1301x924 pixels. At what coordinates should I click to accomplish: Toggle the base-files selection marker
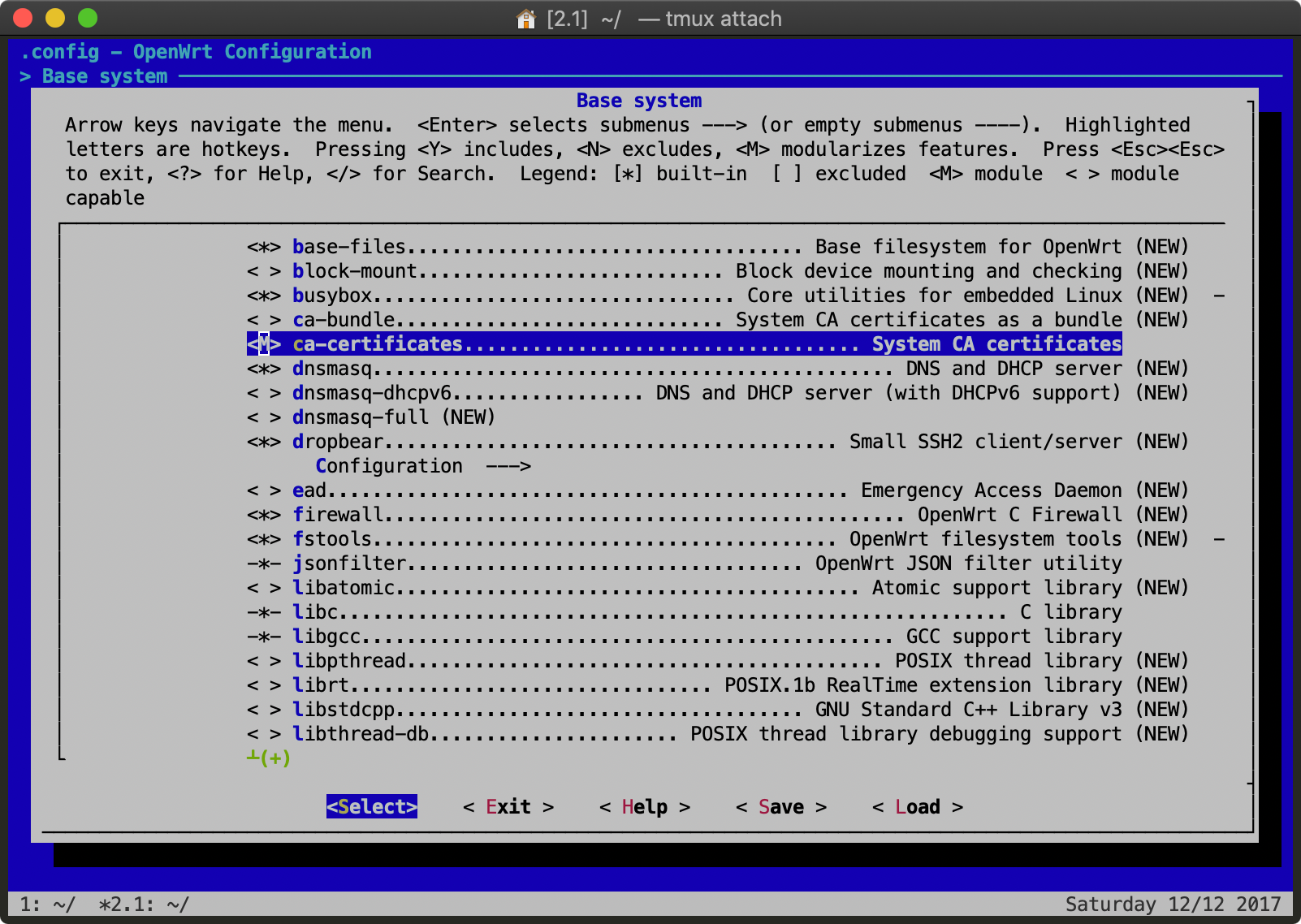click(x=264, y=247)
